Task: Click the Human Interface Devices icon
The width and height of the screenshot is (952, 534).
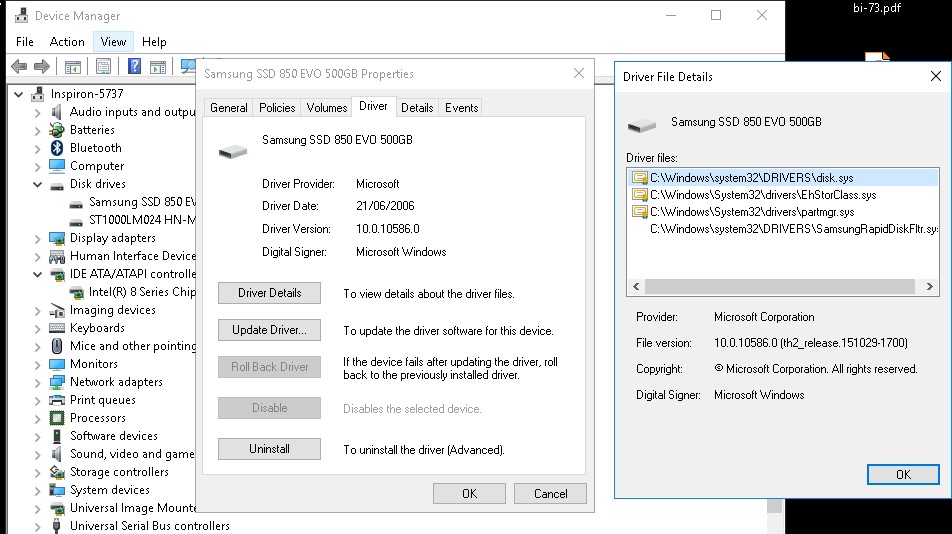Action: pos(57,256)
